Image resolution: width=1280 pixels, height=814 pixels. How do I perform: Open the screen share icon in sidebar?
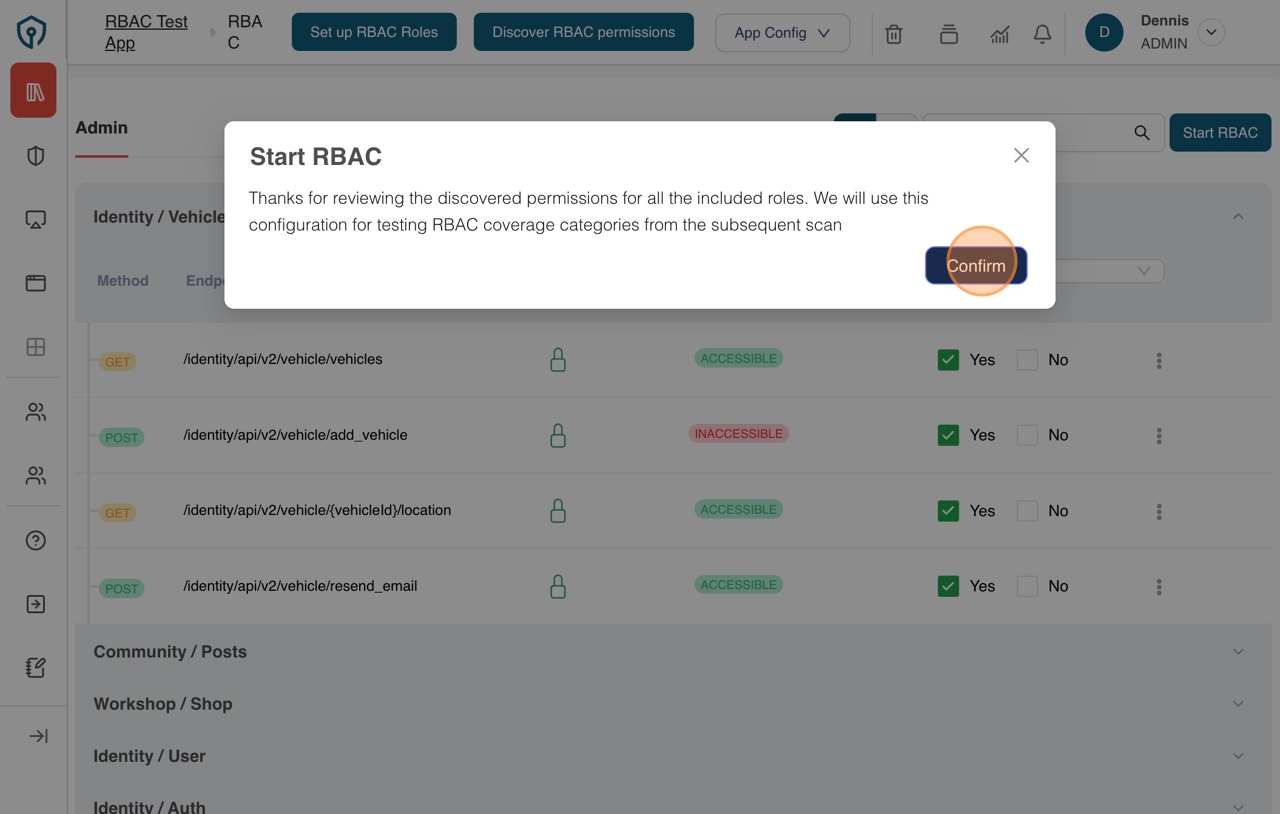[x=33, y=219]
